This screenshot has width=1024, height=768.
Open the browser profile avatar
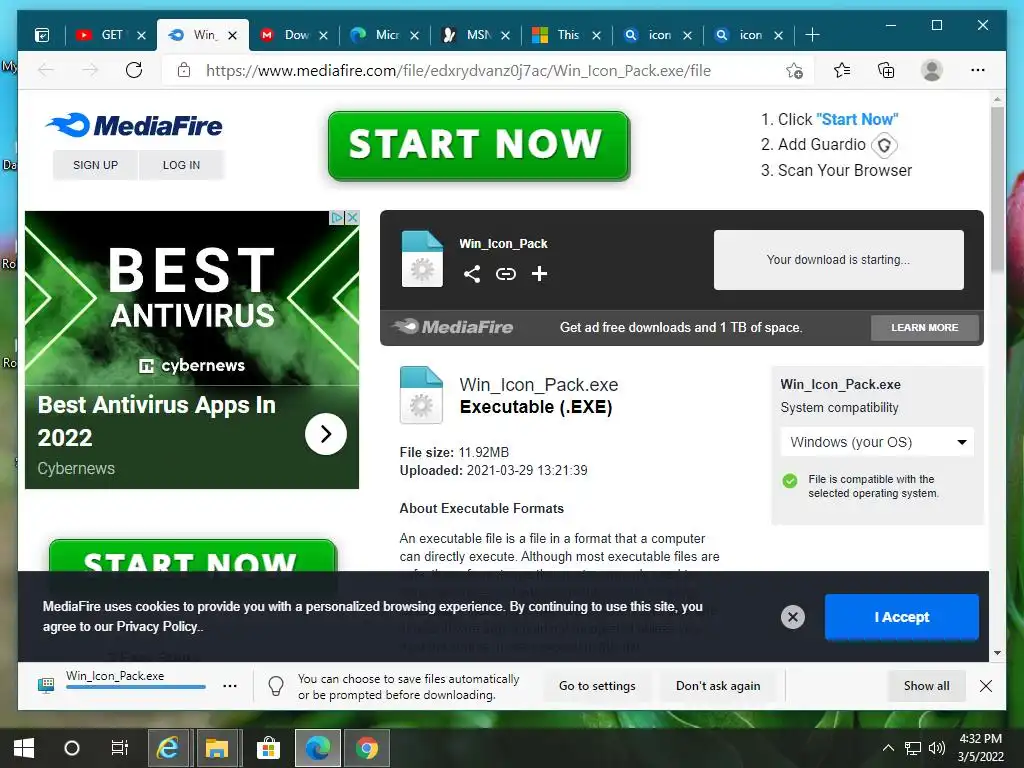point(932,70)
